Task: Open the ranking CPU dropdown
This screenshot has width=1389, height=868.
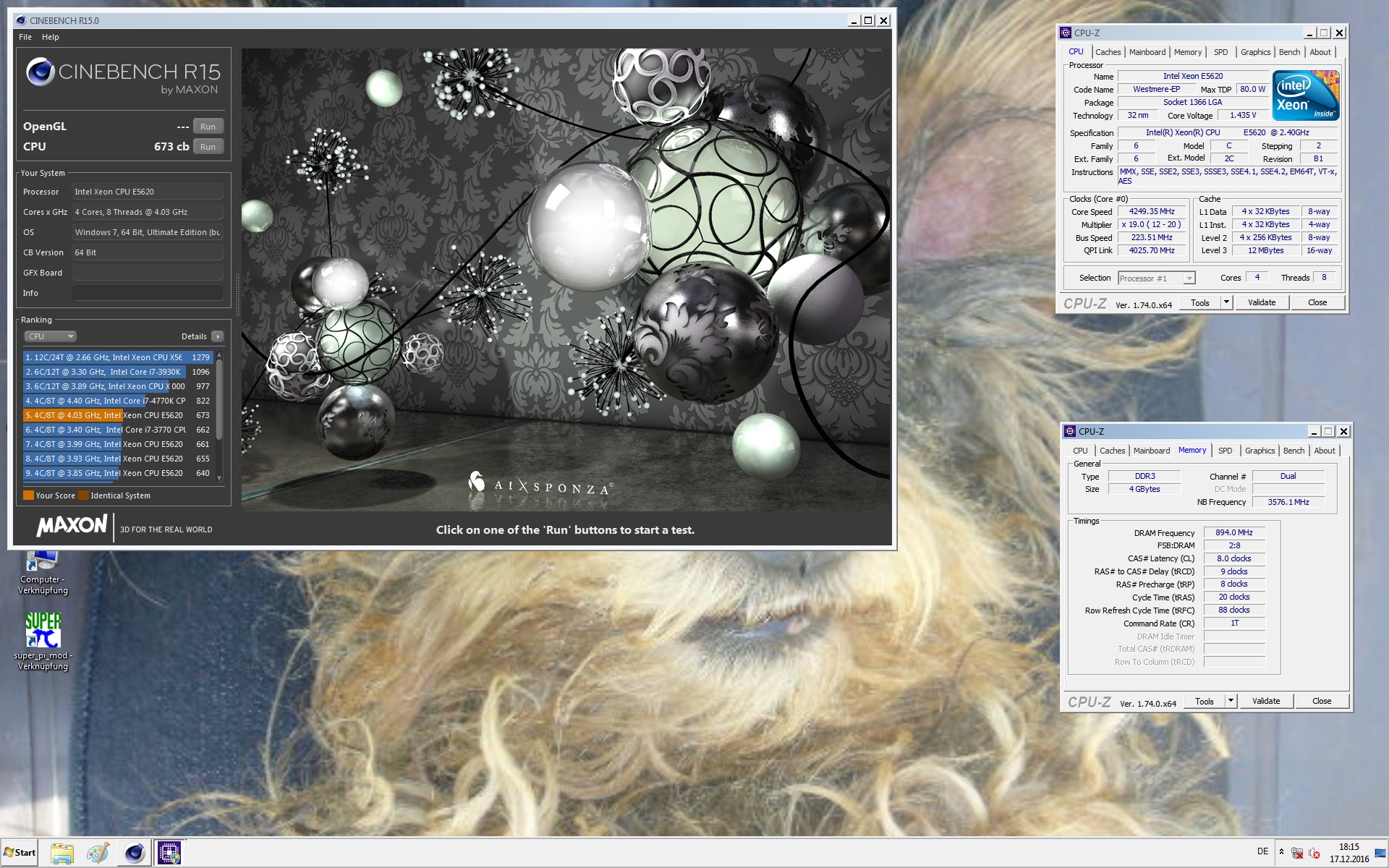Action: coord(50,336)
